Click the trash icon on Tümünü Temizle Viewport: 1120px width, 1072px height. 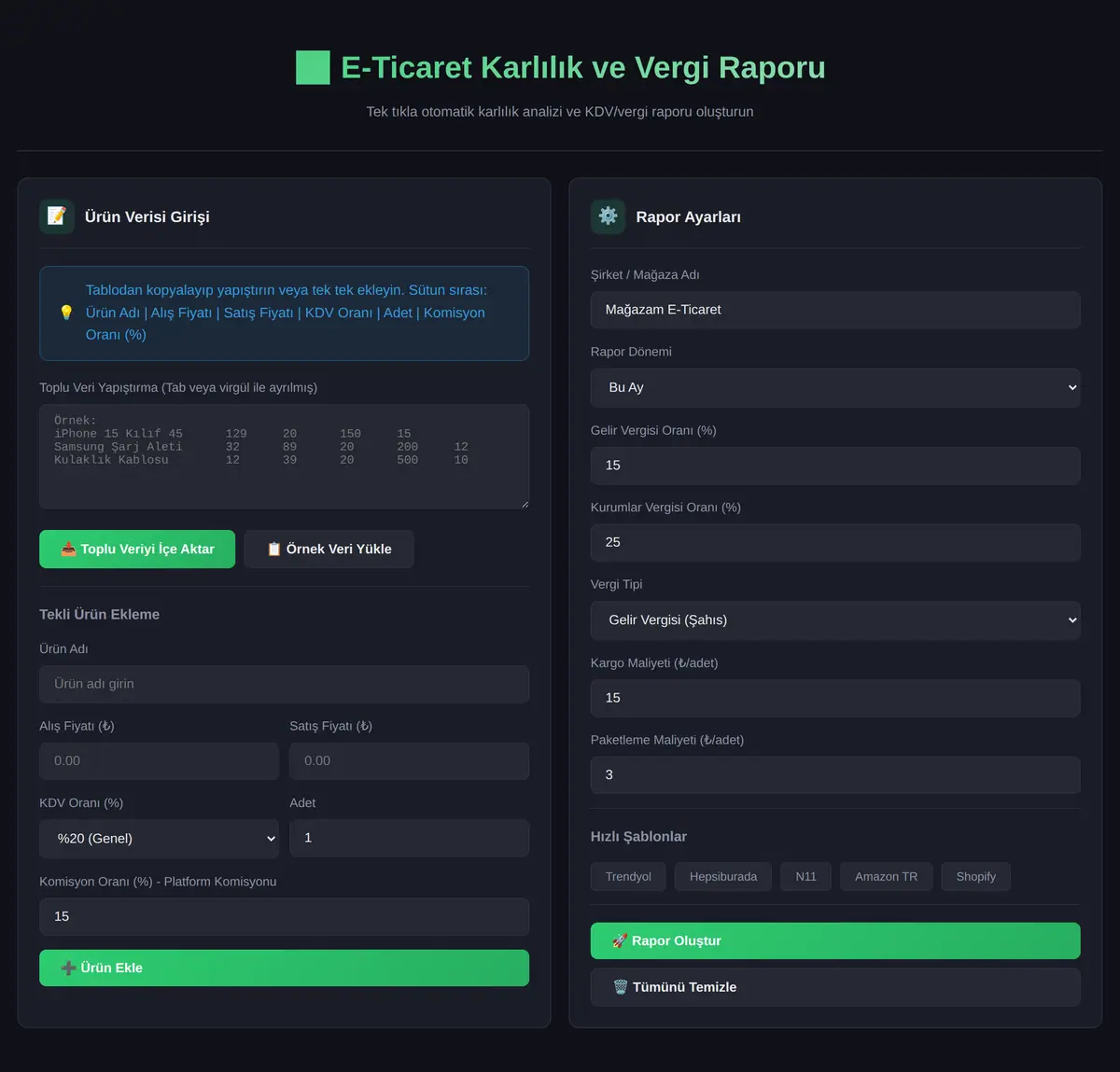point(621,987)
